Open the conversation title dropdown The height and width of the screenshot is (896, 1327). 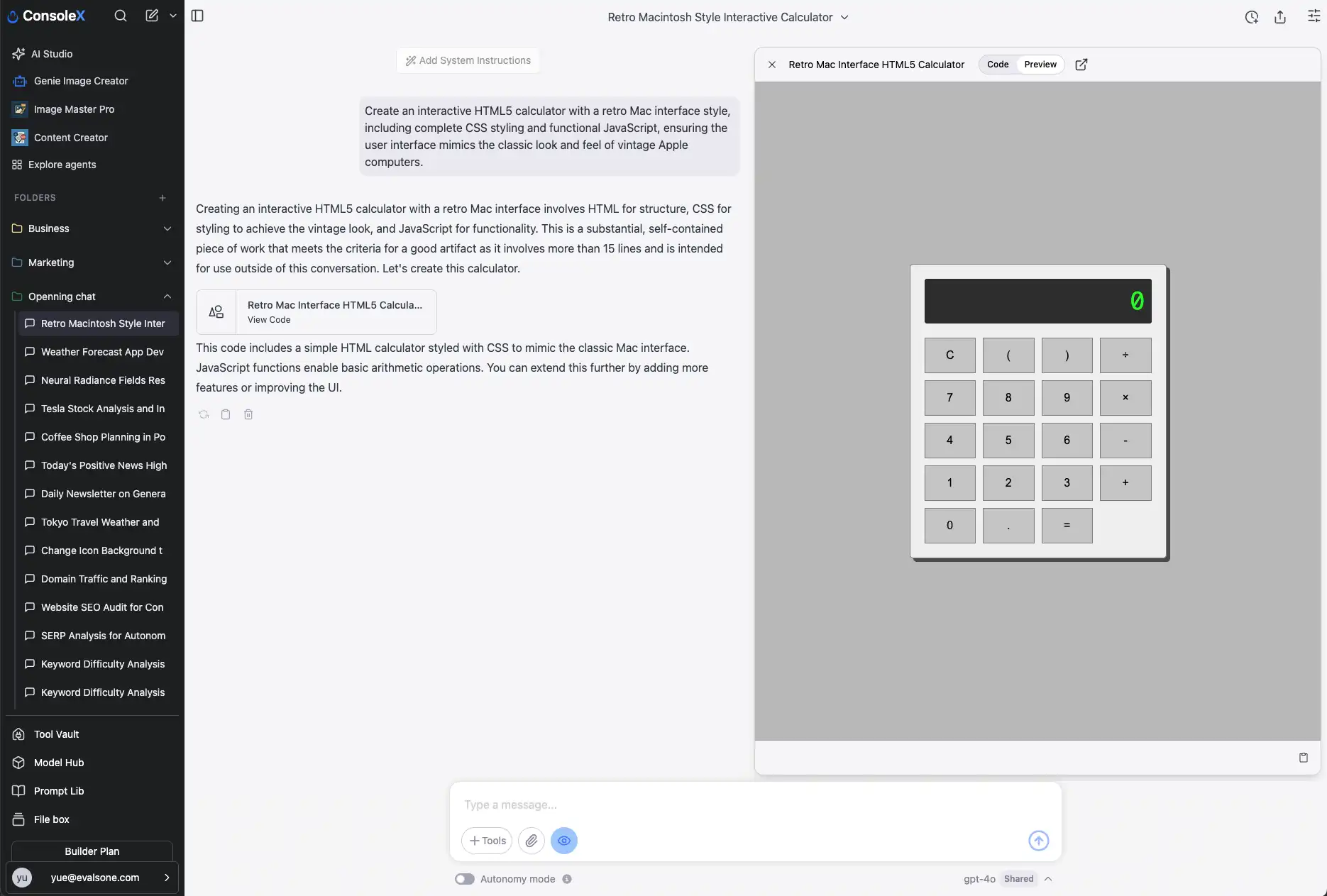[x=844, y=17]
